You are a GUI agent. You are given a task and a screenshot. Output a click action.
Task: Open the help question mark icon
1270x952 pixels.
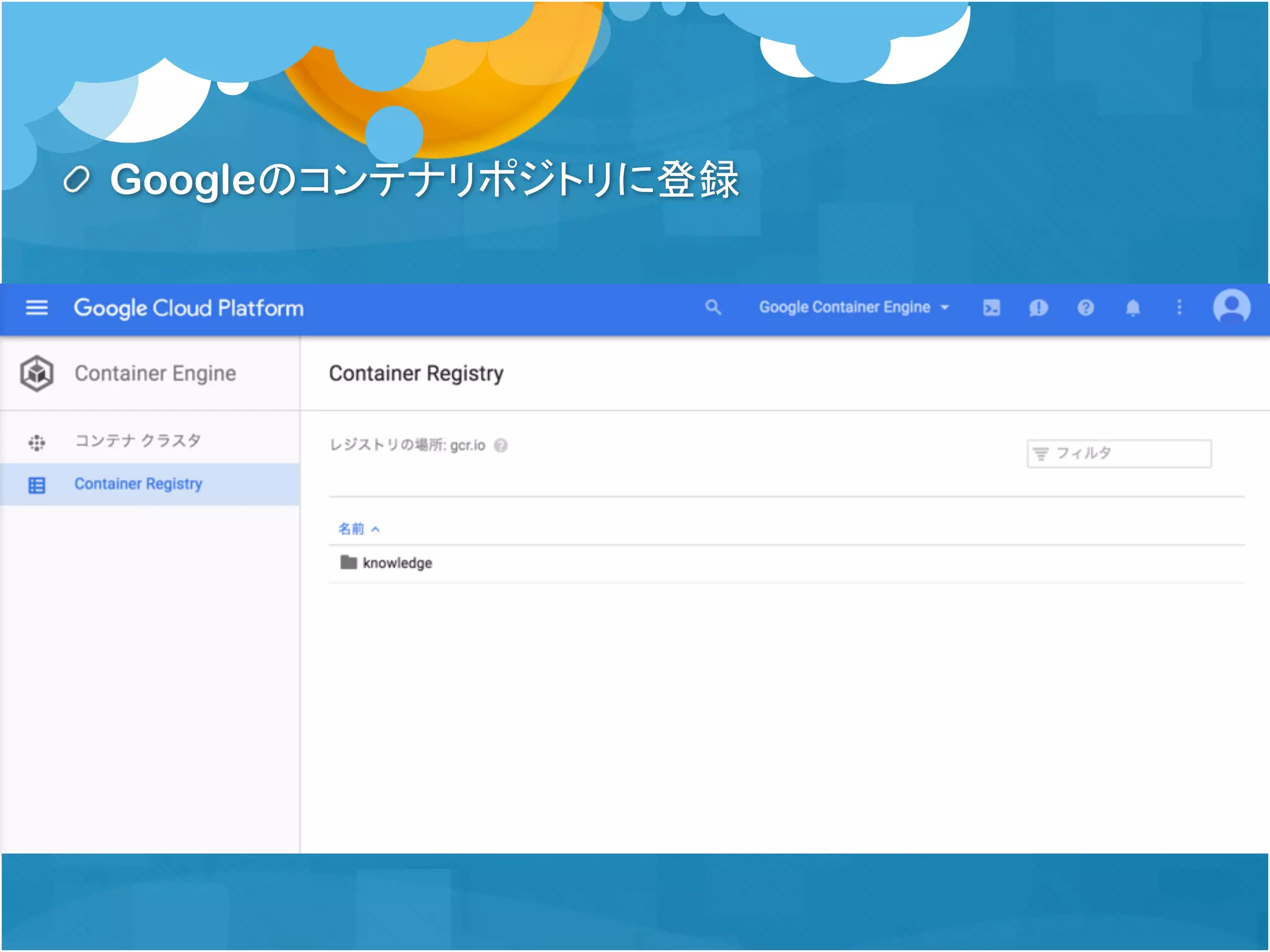tap(1085, 307)
